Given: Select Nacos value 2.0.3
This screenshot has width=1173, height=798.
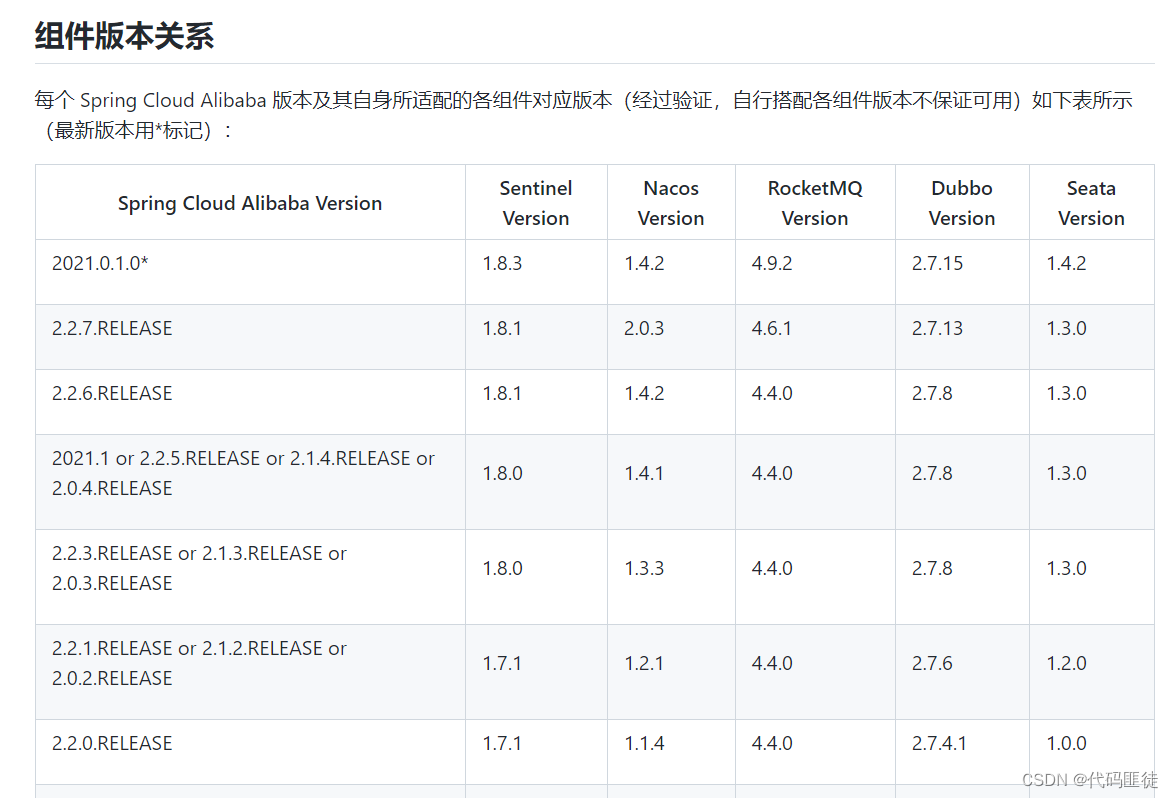Looking at the screenshot, I should coord(644,328).
